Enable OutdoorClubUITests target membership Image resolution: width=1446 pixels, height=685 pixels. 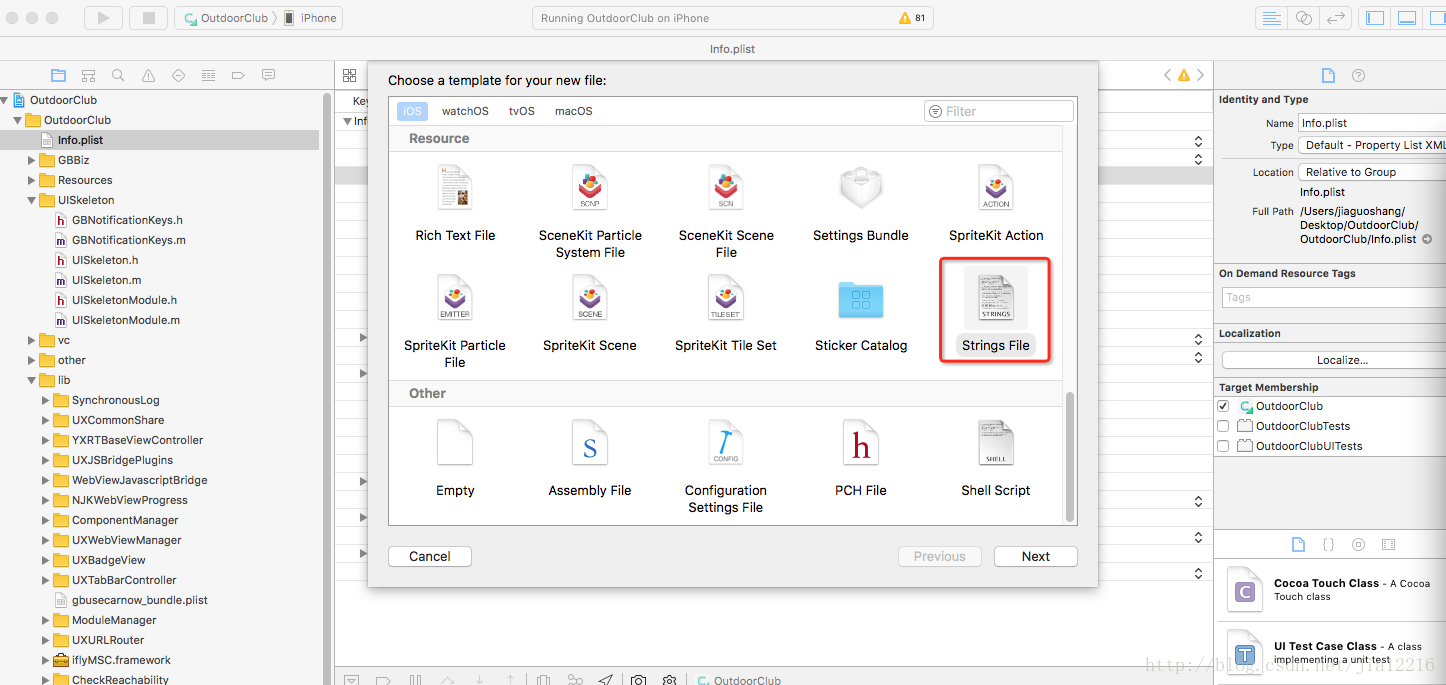(1223, 446)
